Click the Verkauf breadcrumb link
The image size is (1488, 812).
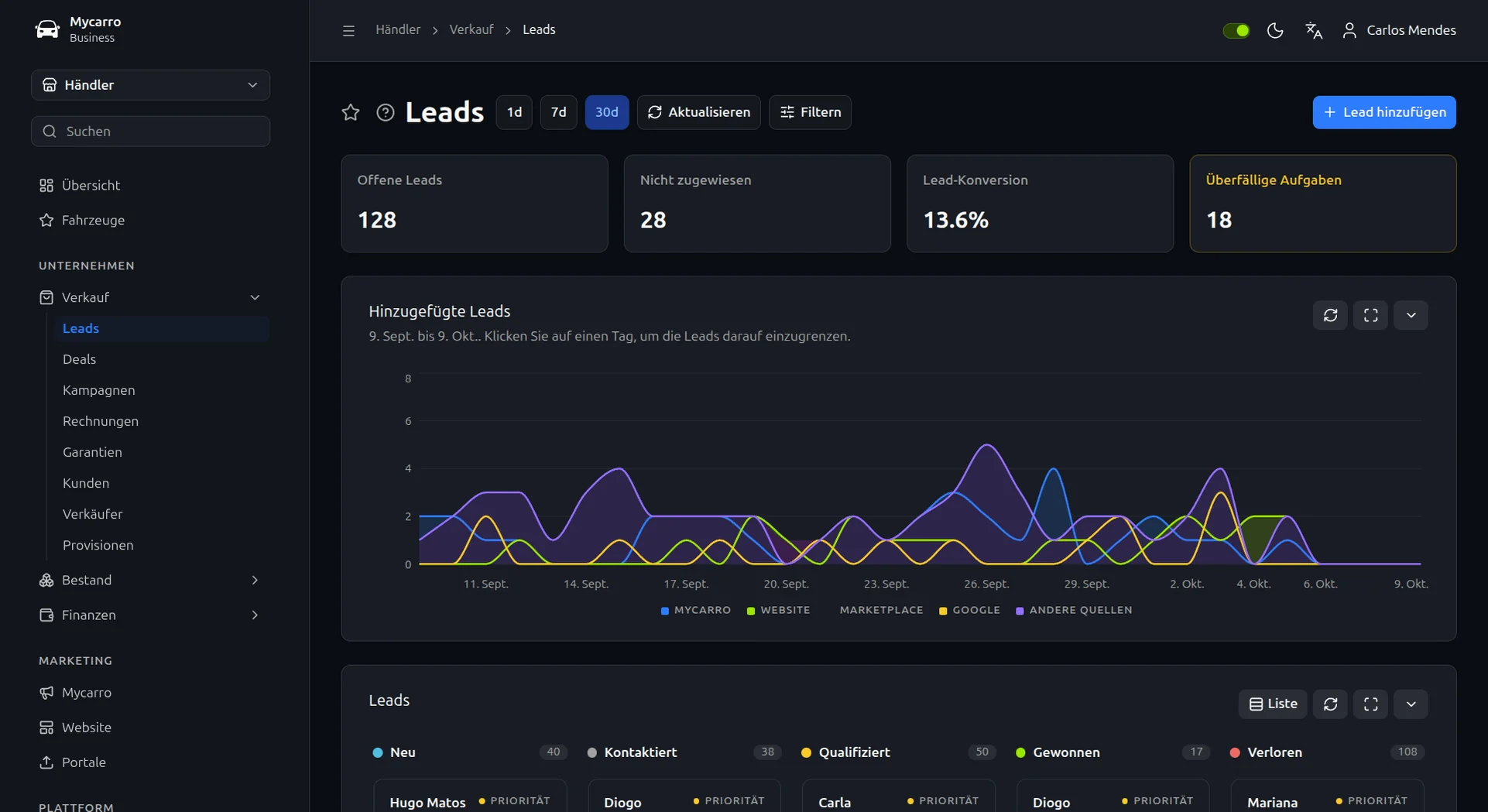[471, 29]
